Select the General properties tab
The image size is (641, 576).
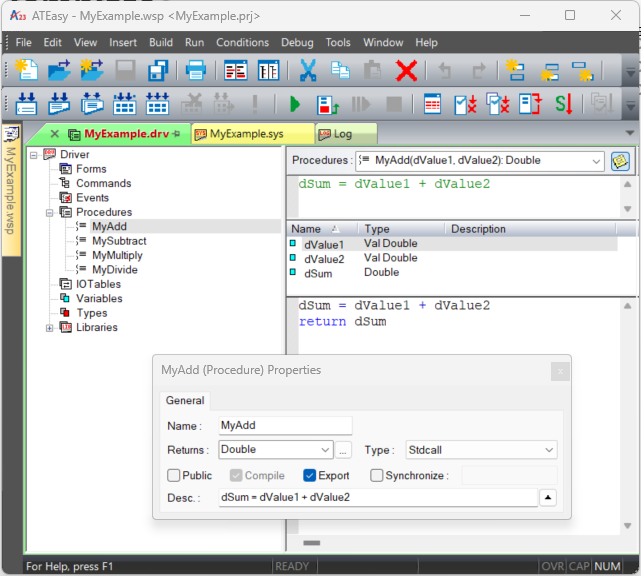[x=185, y=400]
